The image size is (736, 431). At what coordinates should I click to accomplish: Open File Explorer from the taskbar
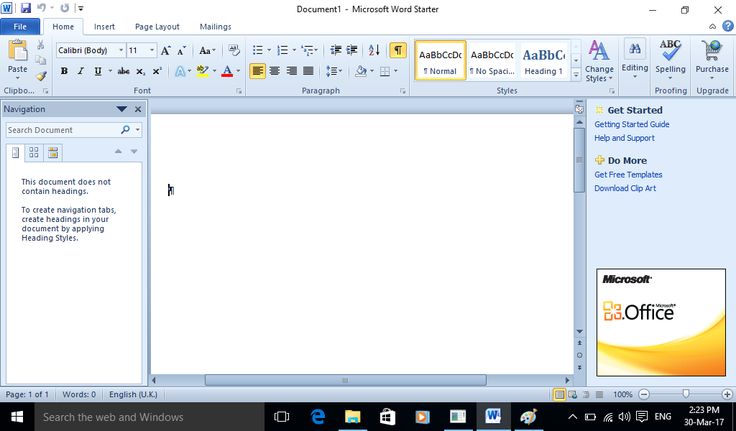coord(353,416)
